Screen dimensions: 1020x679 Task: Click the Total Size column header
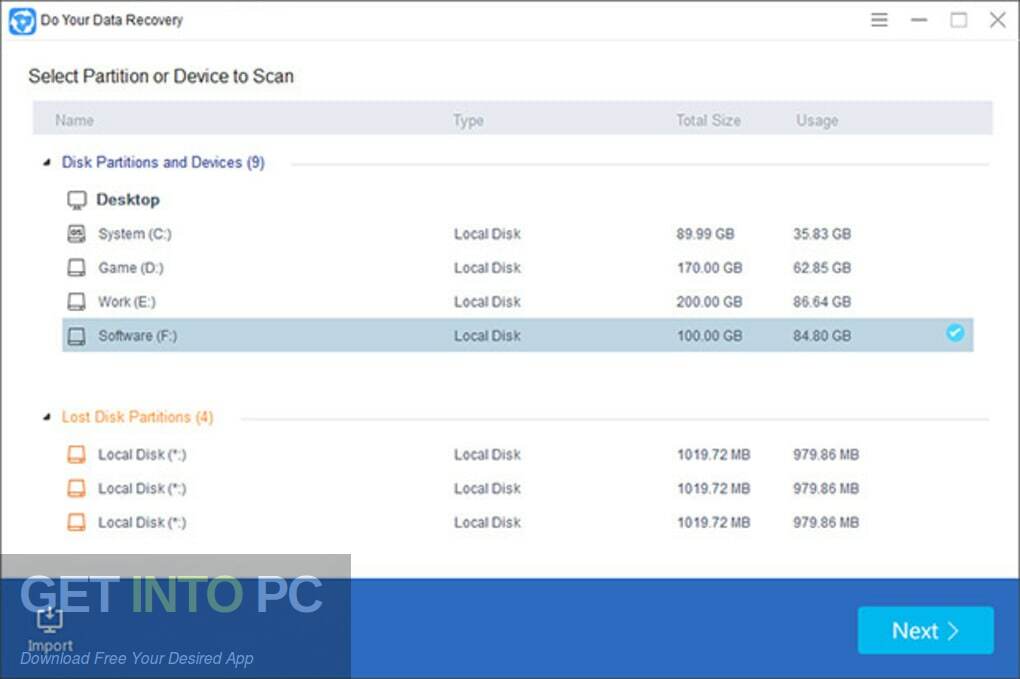pos(708,120)
